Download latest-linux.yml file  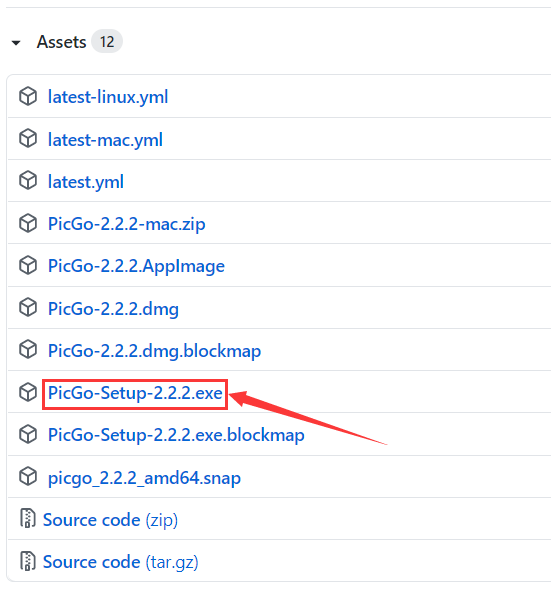pos(108,97)
